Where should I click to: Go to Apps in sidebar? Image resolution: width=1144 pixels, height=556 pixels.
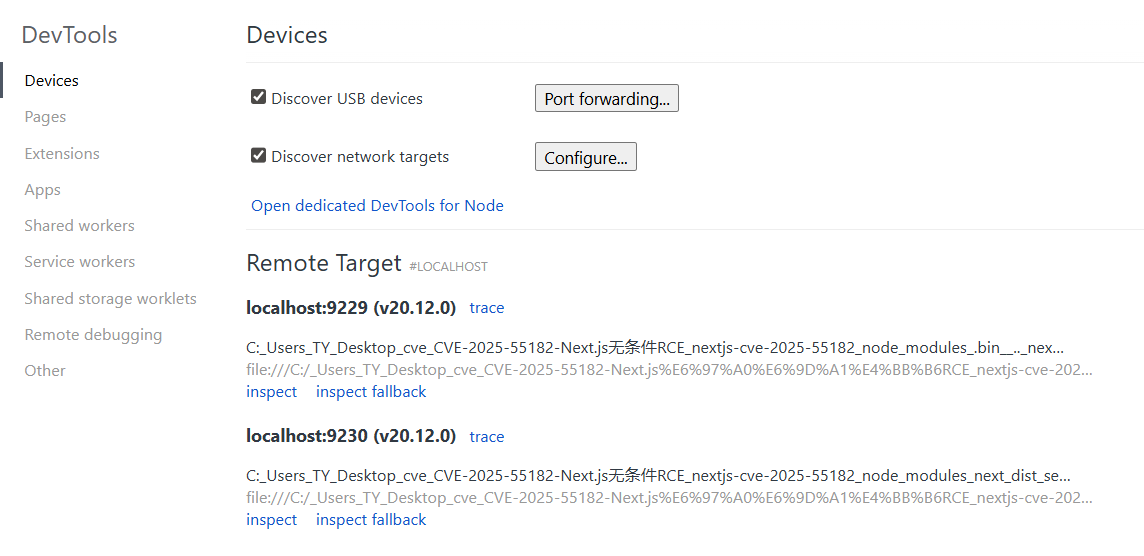click(43, 190)
